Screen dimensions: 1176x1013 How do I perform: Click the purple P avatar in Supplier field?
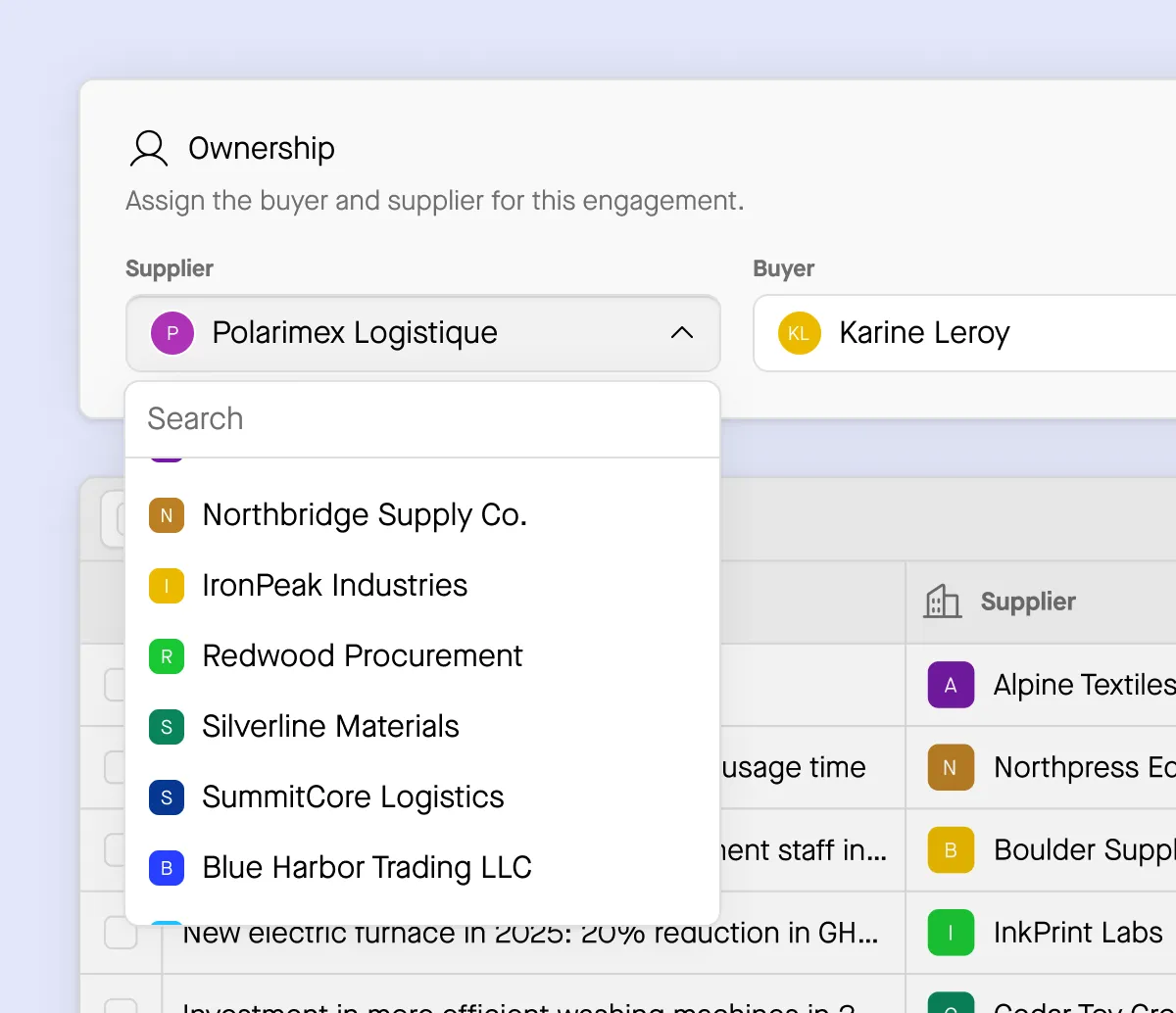[171, 333]
